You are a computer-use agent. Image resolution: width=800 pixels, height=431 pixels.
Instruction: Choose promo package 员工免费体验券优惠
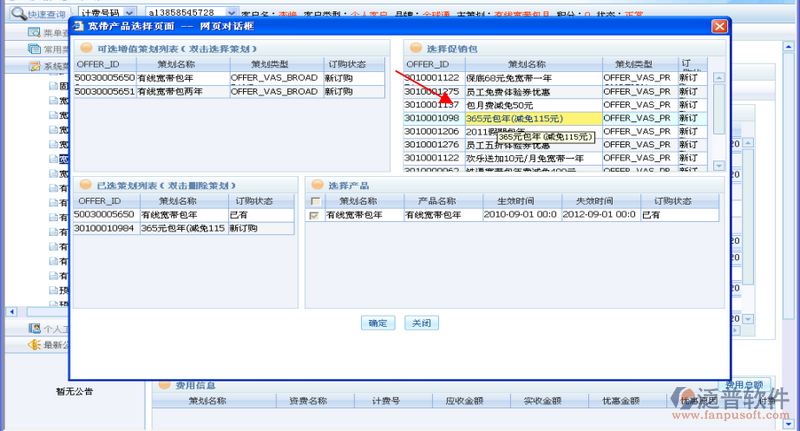(555, 92)
